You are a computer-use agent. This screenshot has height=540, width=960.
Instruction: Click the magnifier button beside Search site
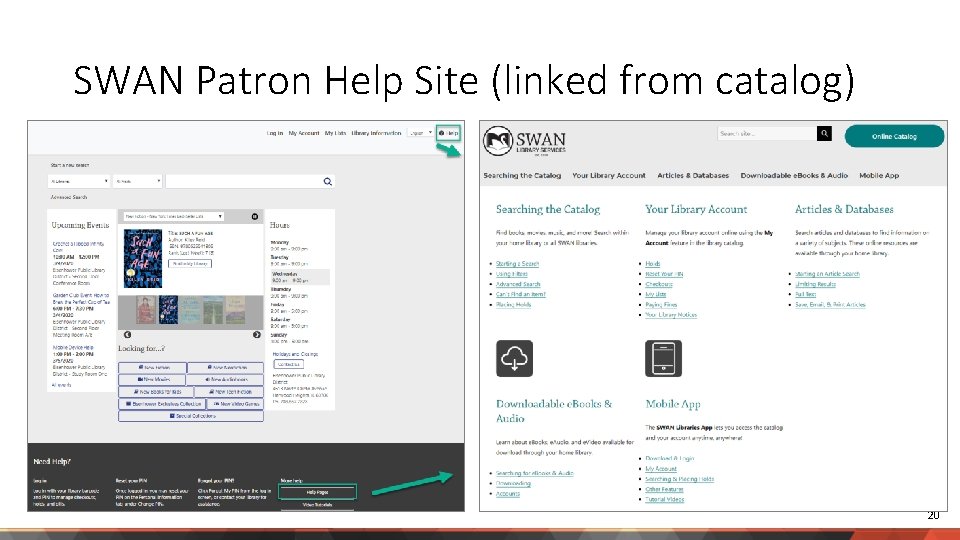click(824, 133)
